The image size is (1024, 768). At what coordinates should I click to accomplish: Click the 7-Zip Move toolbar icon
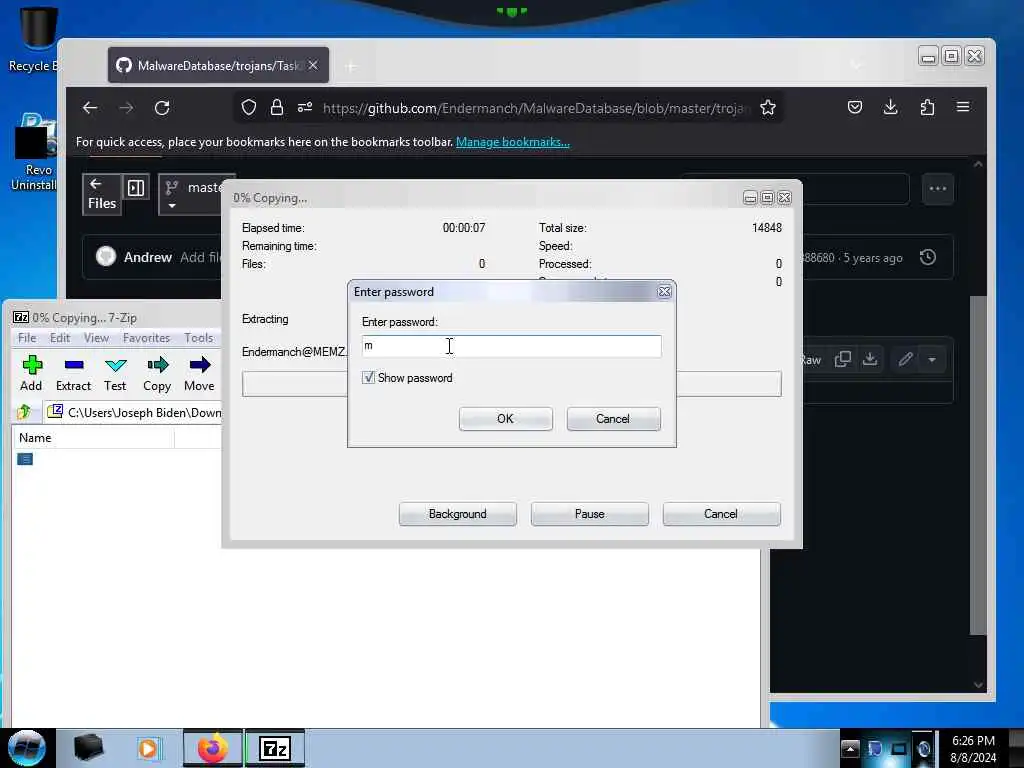click(199, 374)
